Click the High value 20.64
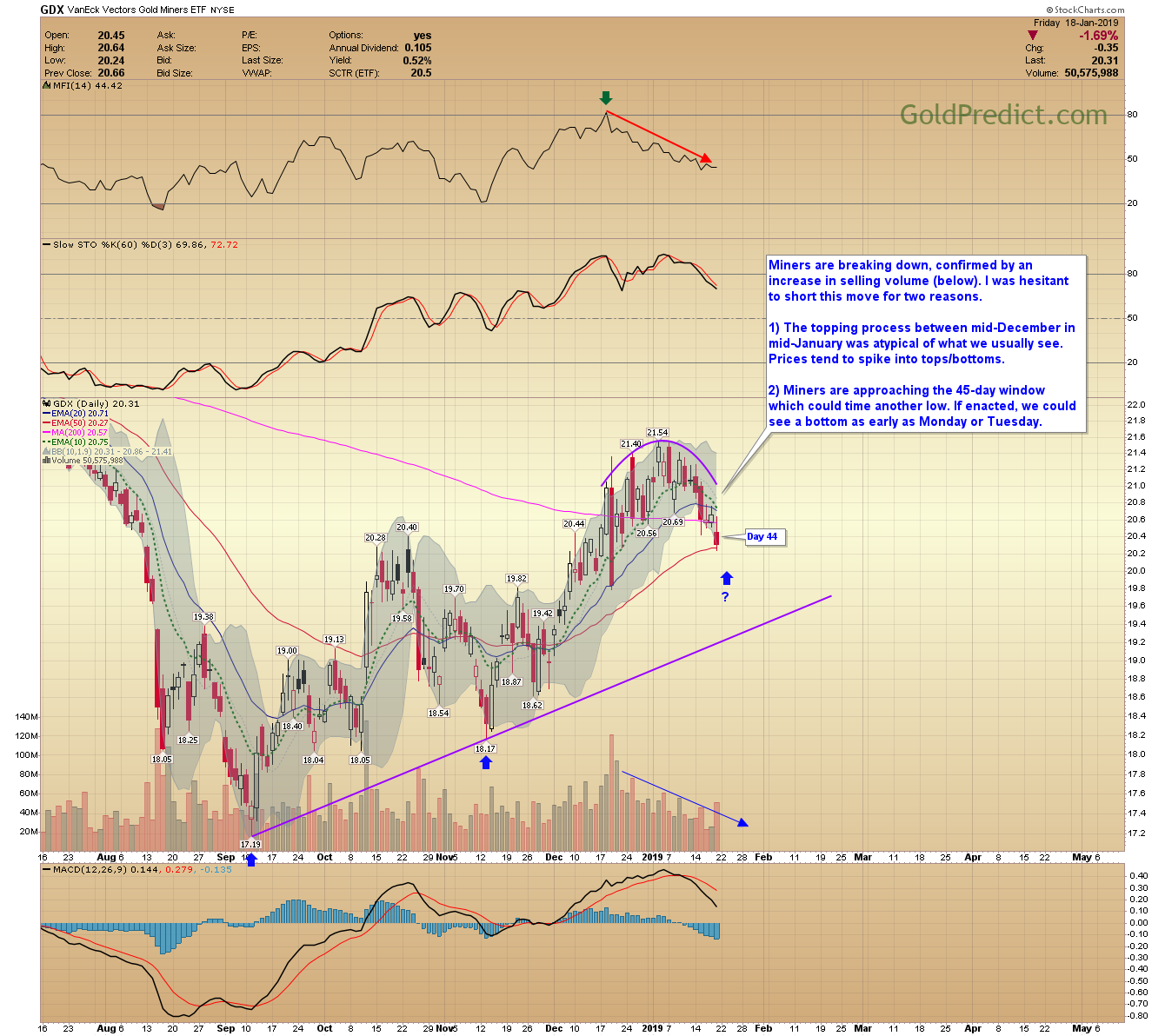This screenshot has width=1165, height=1036. 111,48
